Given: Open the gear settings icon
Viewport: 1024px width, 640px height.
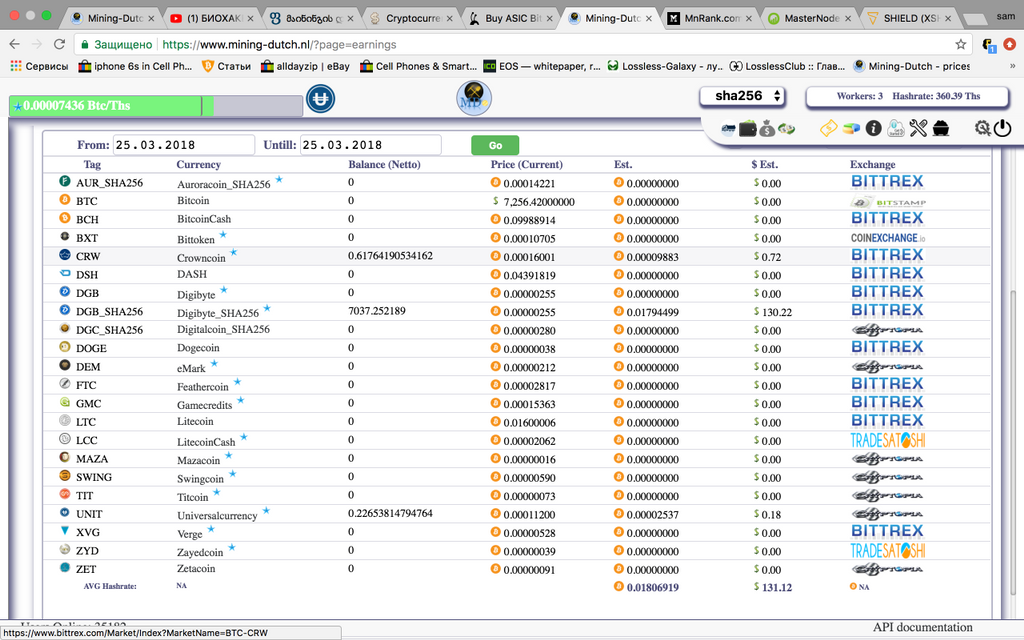Looking at the screenshot, I should [x=982, y=128].
